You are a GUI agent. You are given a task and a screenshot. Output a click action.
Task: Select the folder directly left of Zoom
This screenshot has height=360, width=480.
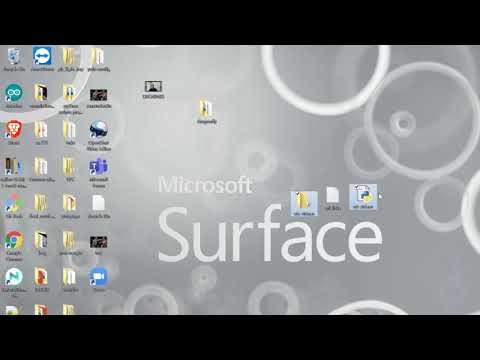point(70,279)
